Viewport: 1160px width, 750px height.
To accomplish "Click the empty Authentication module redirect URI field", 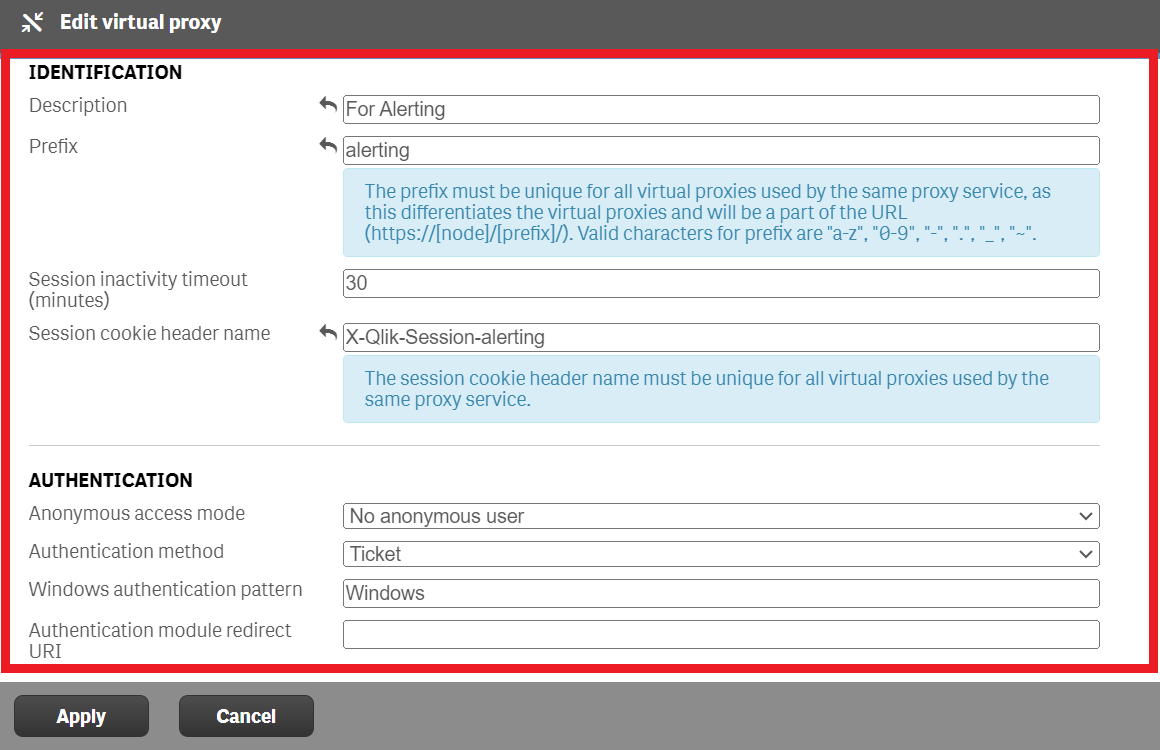I will [720, 634].
